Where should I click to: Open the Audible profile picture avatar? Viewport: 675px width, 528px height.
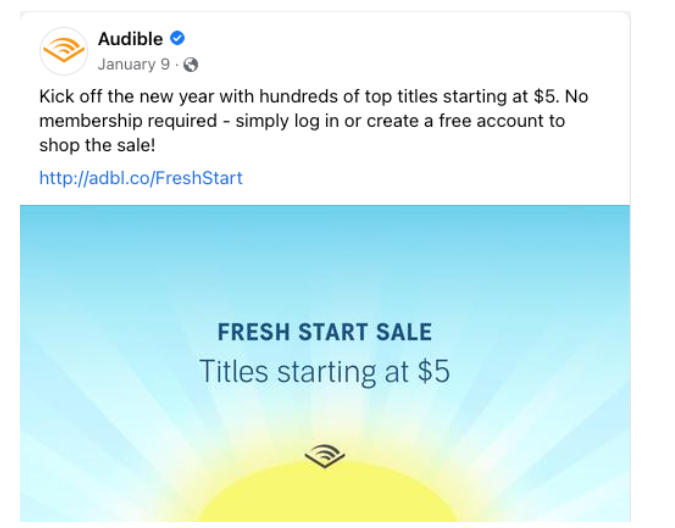pos(64,51)
